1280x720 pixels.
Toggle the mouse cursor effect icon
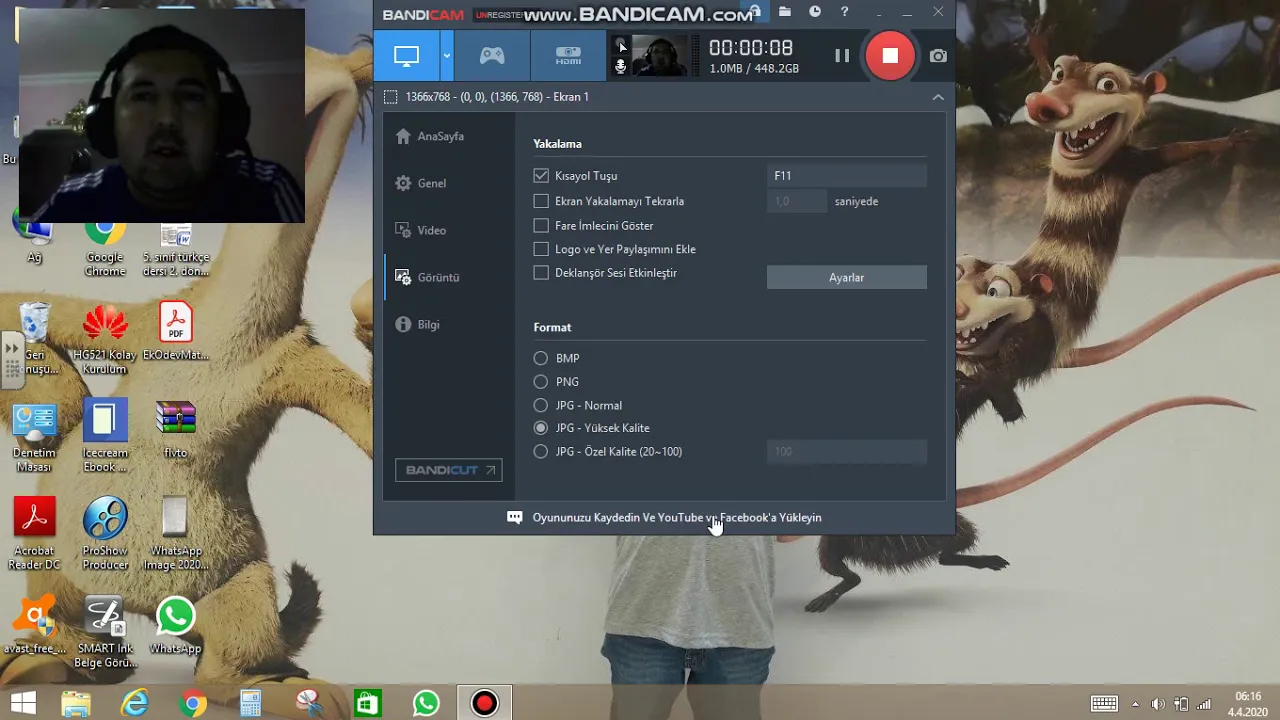tap(621, 46)
